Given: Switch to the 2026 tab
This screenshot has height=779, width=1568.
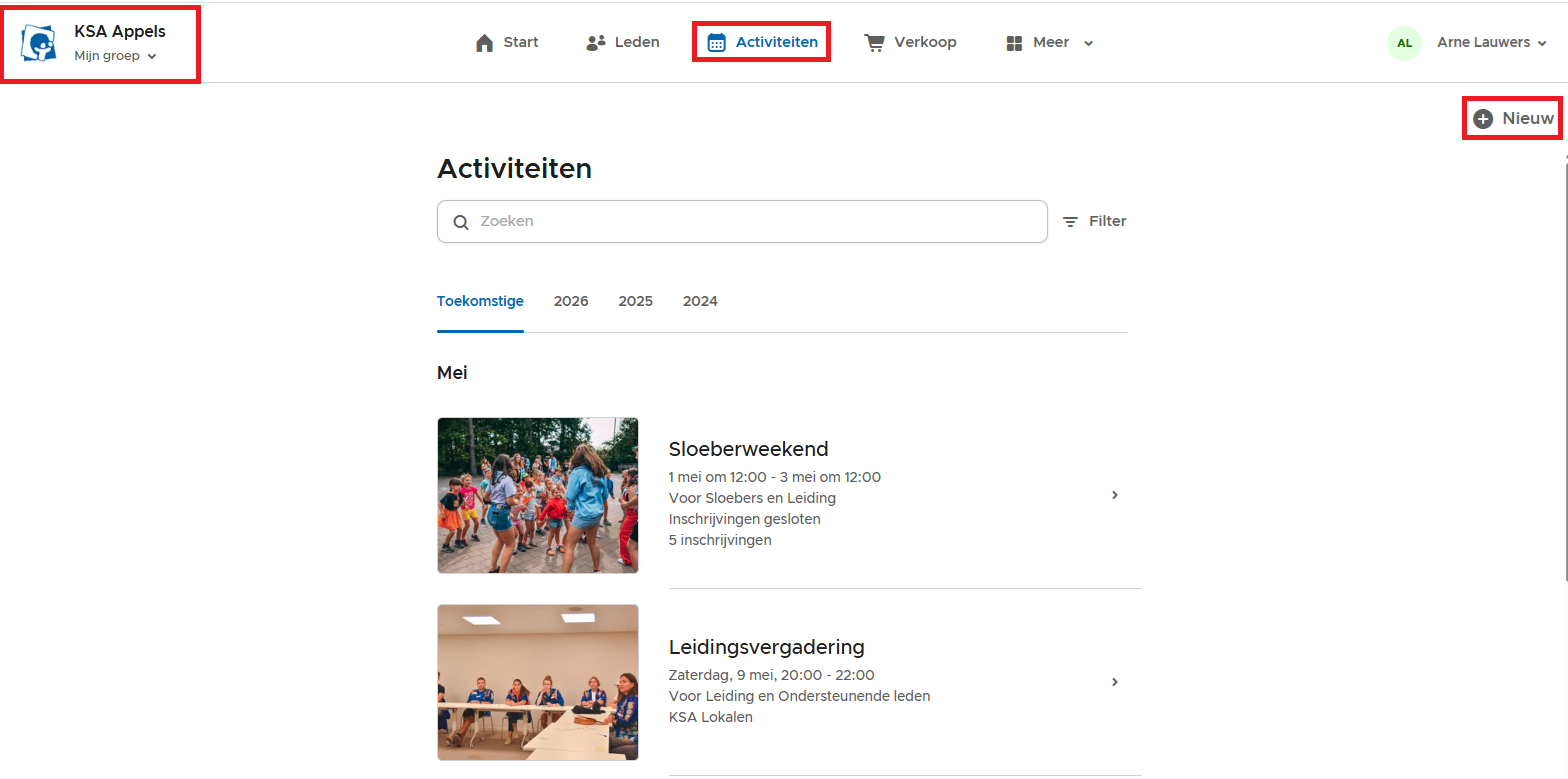Looking at the screenshot, I should tap(571, 302).
